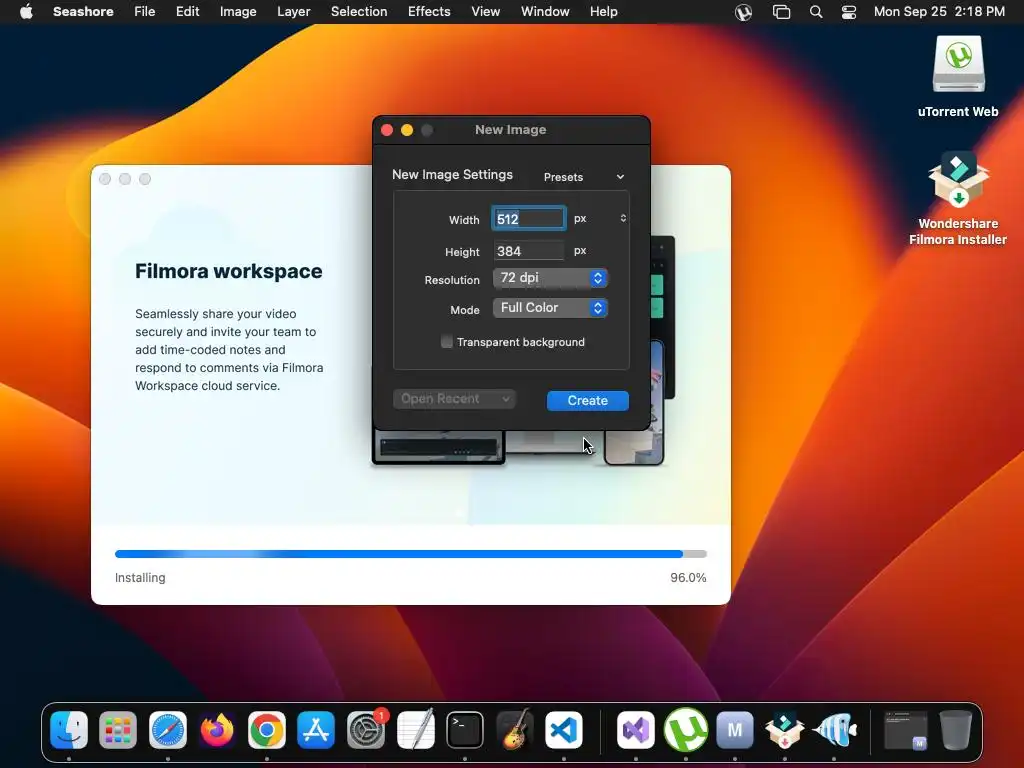Open uTorrent Web desktop disk icon
This screenshot has height=768, width=1024.
coord(958,65)
